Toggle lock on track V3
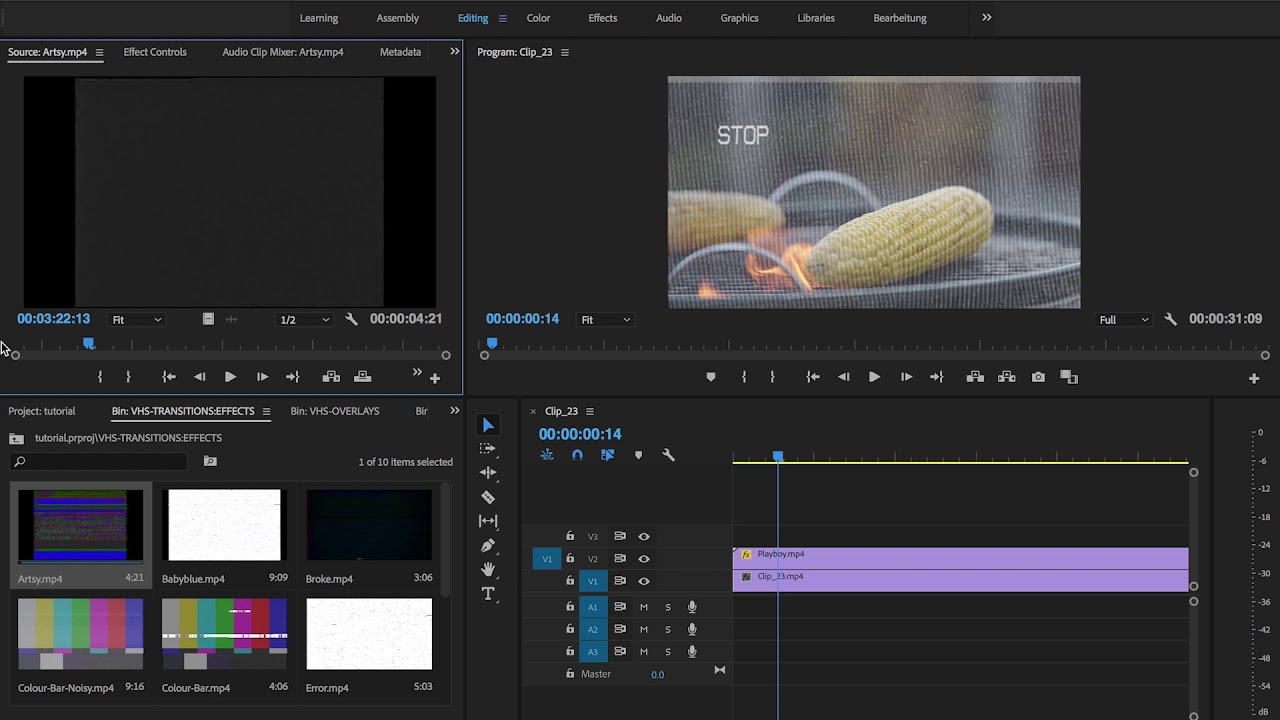This screenshot has height=720, width=1280. (x=570, y=536)
